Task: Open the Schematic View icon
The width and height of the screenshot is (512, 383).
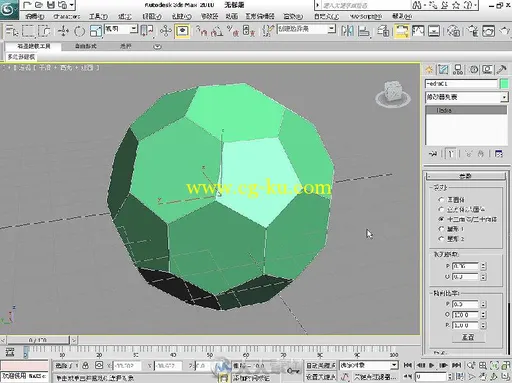Action: click(x=434, y=31)
